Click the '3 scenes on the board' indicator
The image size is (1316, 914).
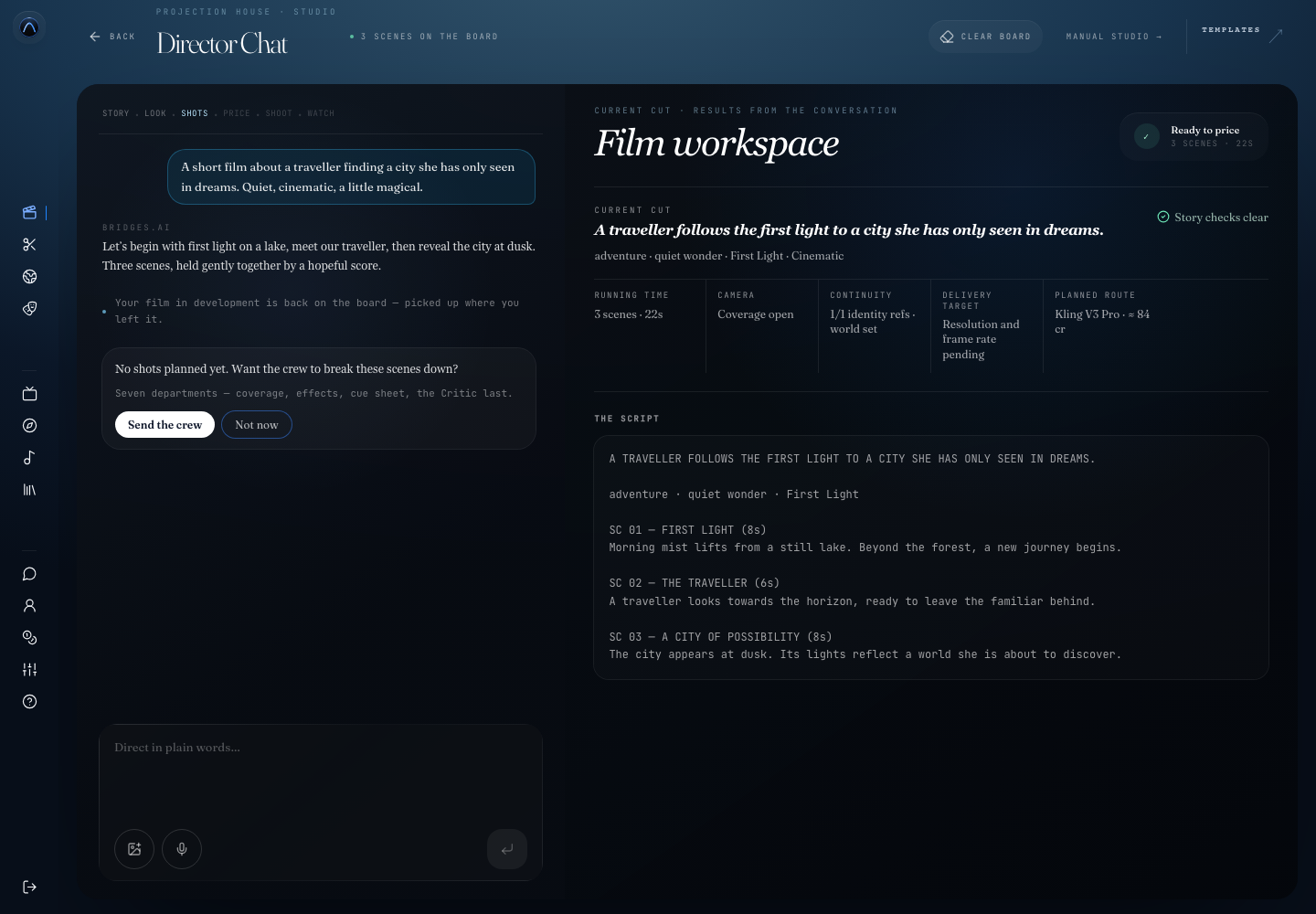(424, 37)
